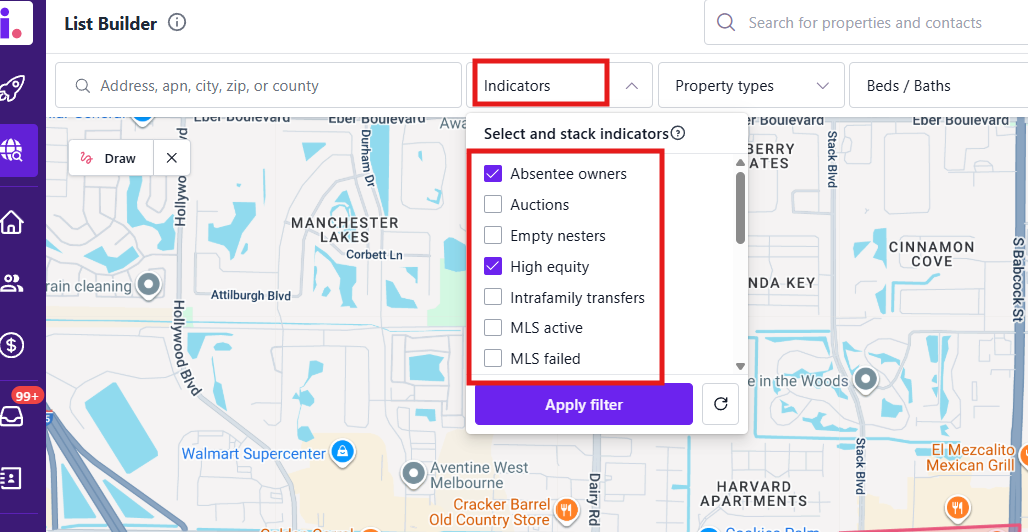
Task: Click the List Builder info icon
Action: point(177,23)
